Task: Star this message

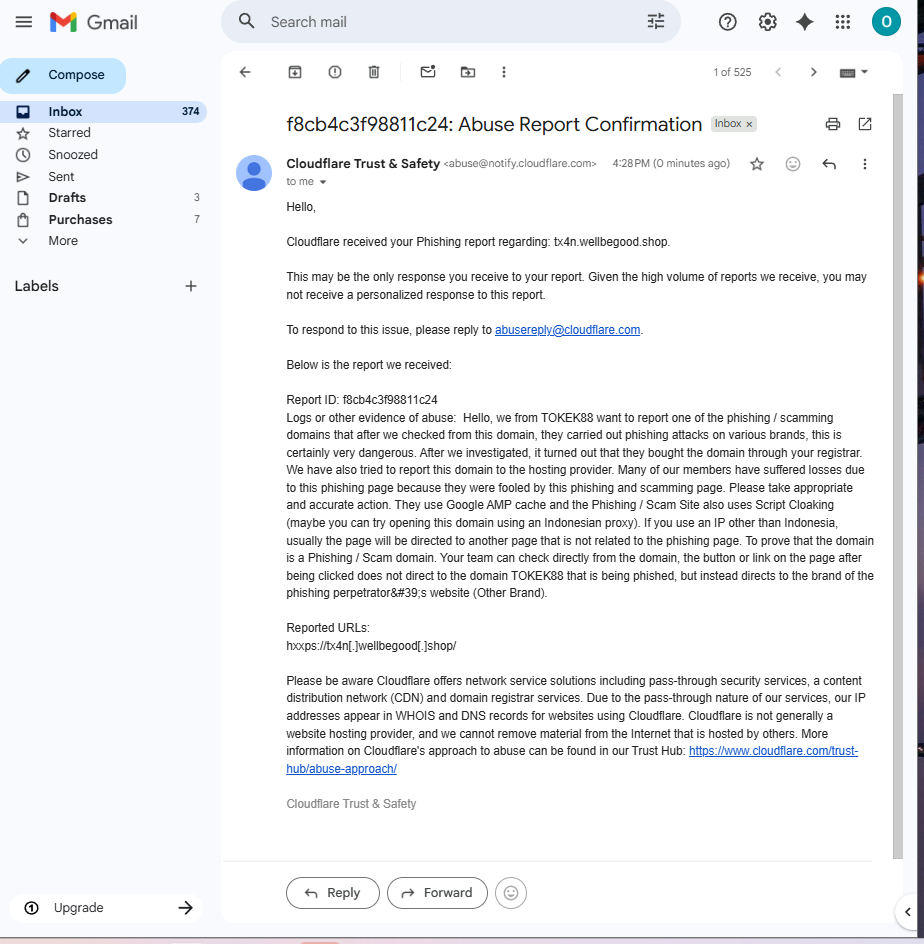Action: coord(757,164)
